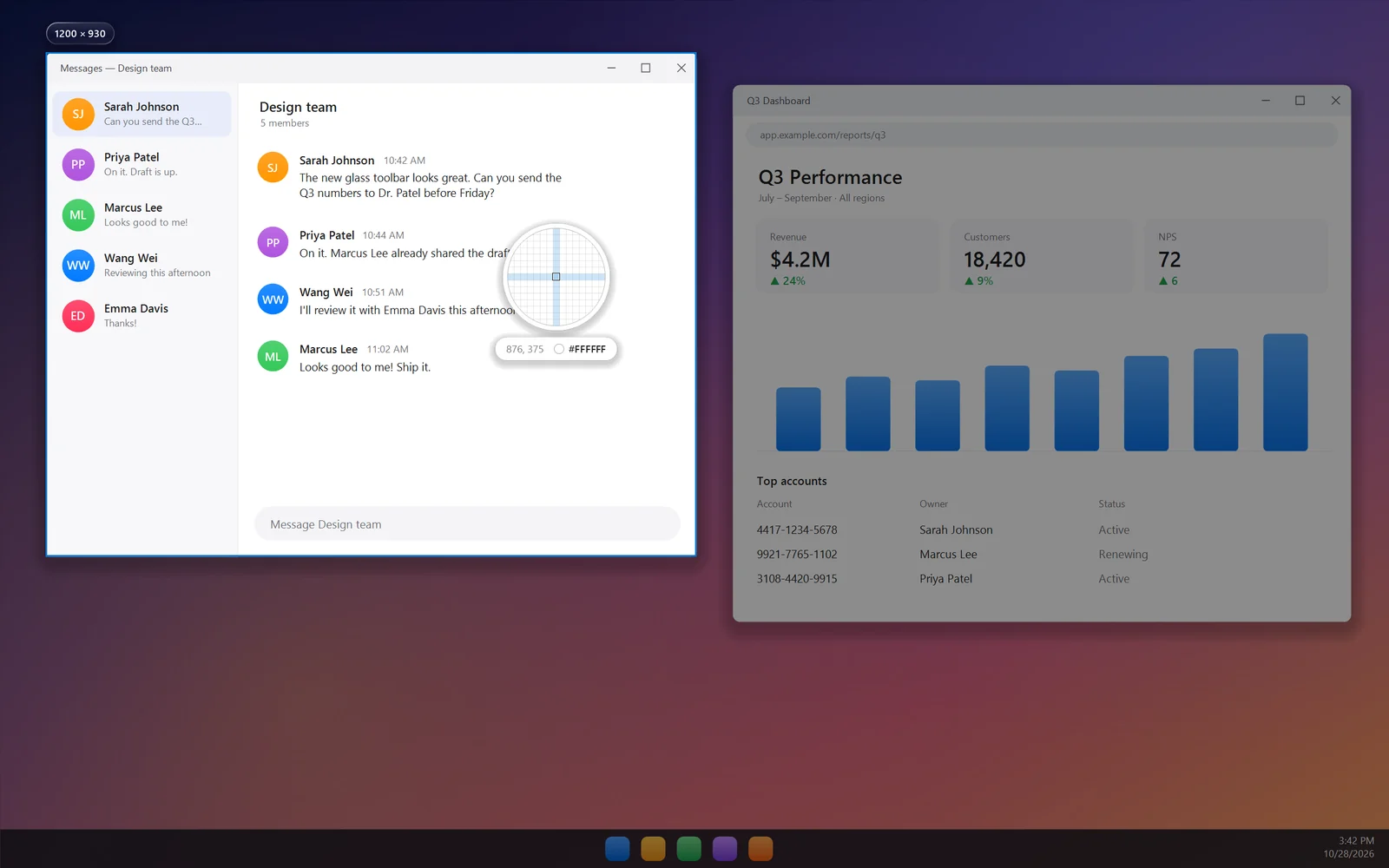The width and height of the screenshot is (1389, 868).
Task: Click the "5 members" label under Design team
Action: (285, 123)
